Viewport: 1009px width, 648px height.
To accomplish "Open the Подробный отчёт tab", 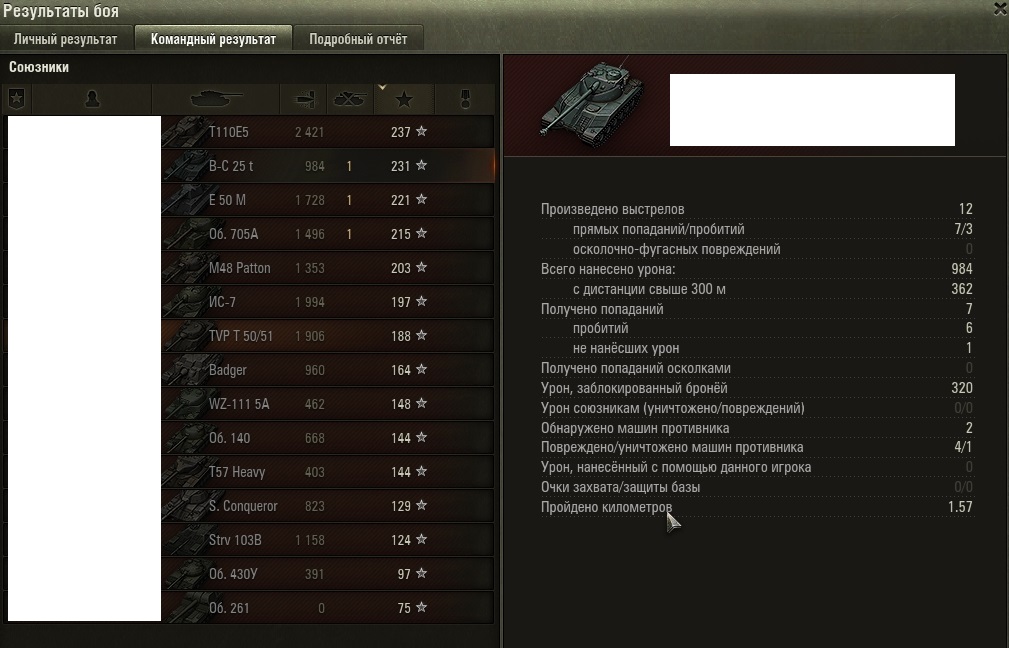I will (358, 39).
